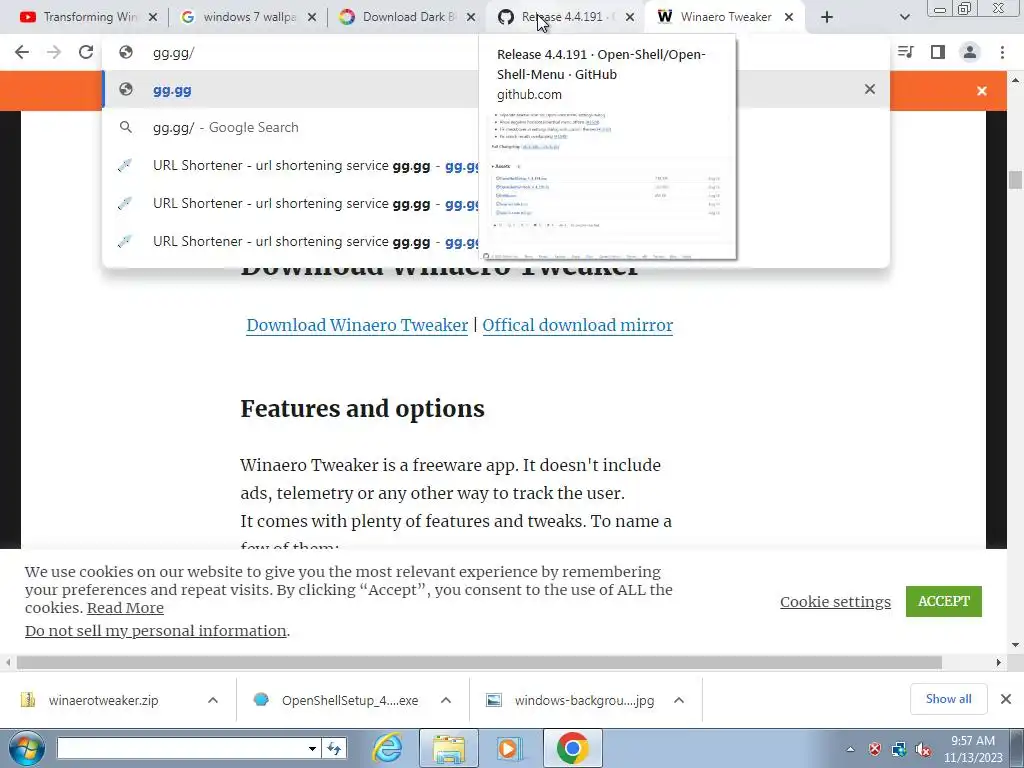Close the Winaero Tweaker tab
Screen dimensions: 1024x768
(x=789, y=17)
